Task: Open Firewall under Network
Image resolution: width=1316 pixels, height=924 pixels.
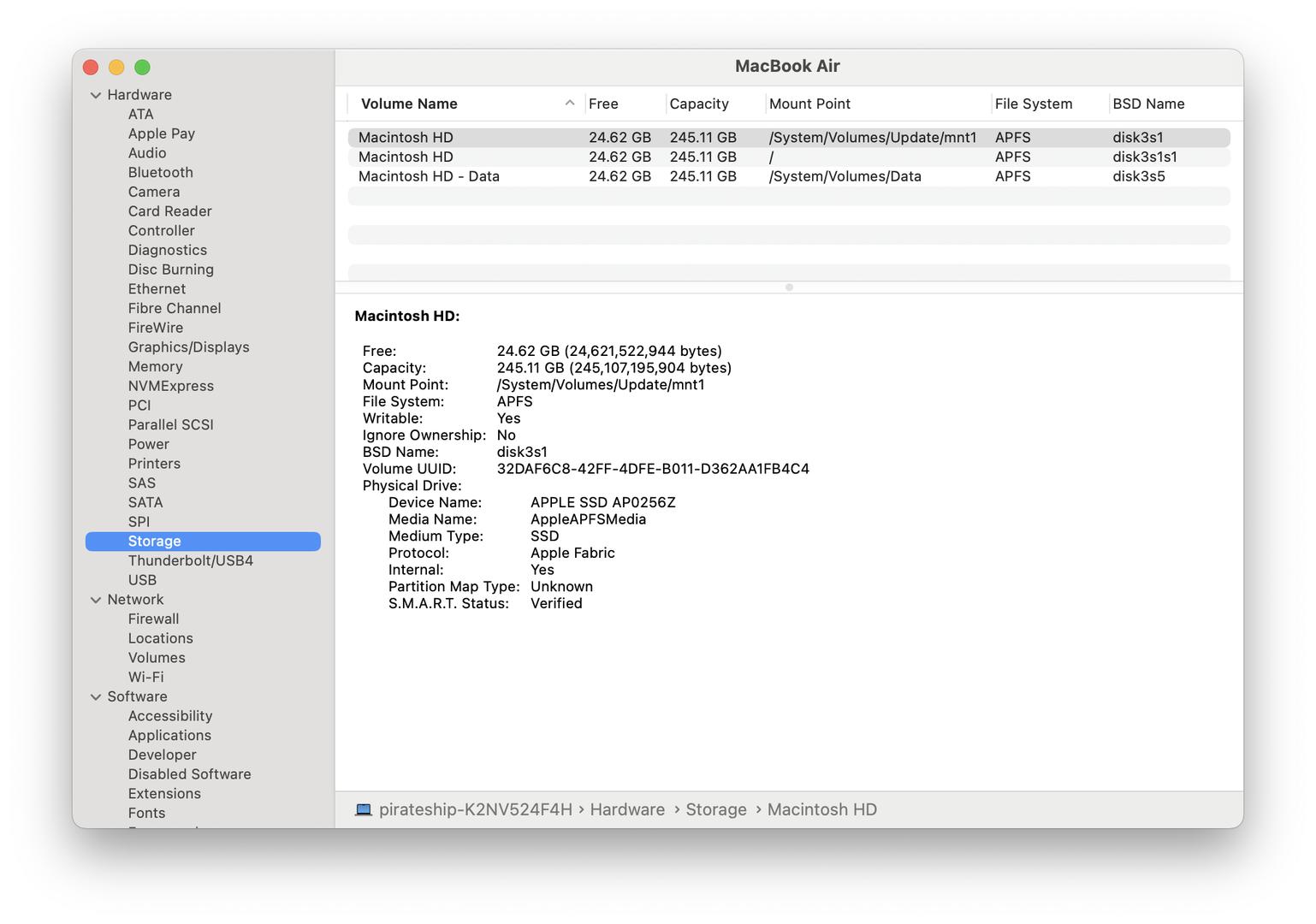Action: [x=154, y=619]
